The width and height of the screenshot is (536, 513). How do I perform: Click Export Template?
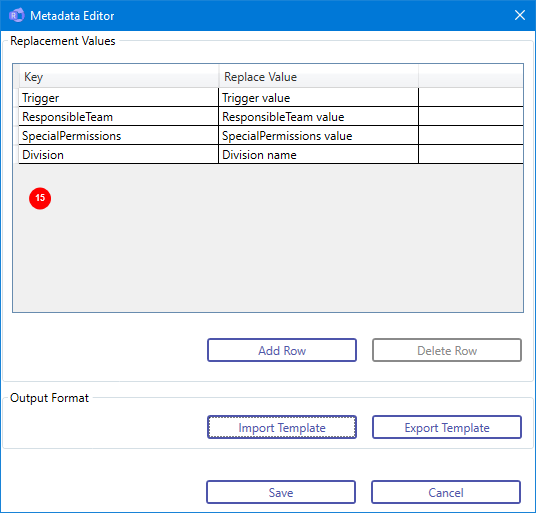tap(447, 427)
